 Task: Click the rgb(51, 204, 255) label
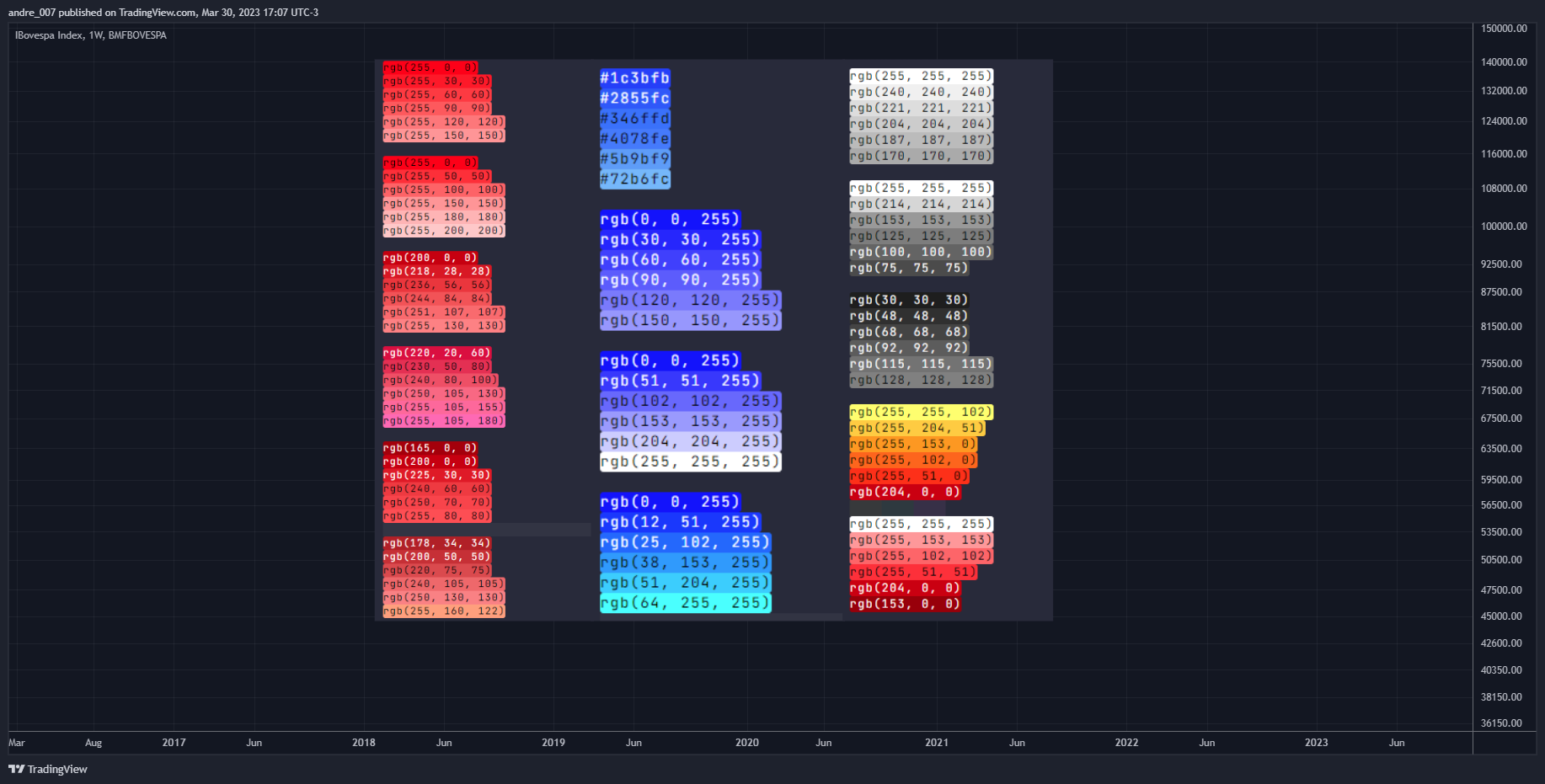point(686,583)
